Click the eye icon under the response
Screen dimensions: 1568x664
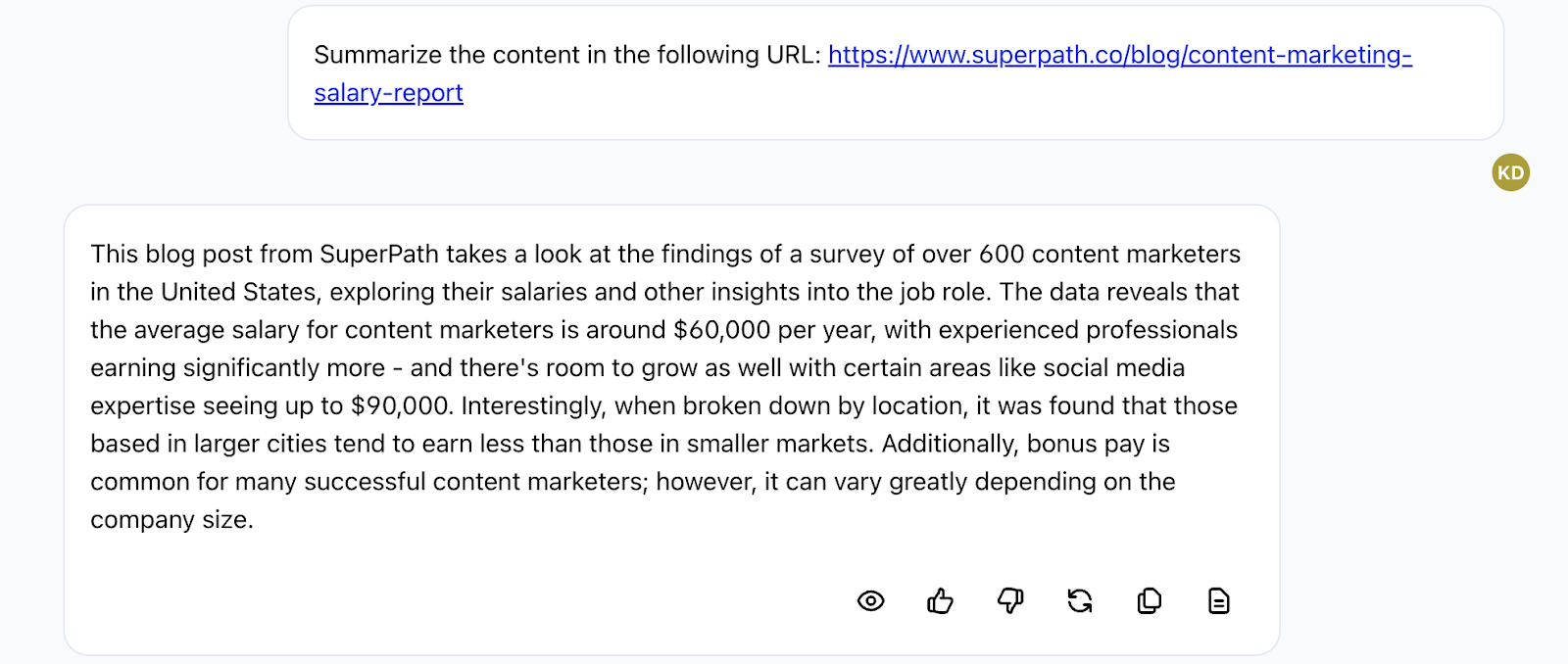click(870, 600)
